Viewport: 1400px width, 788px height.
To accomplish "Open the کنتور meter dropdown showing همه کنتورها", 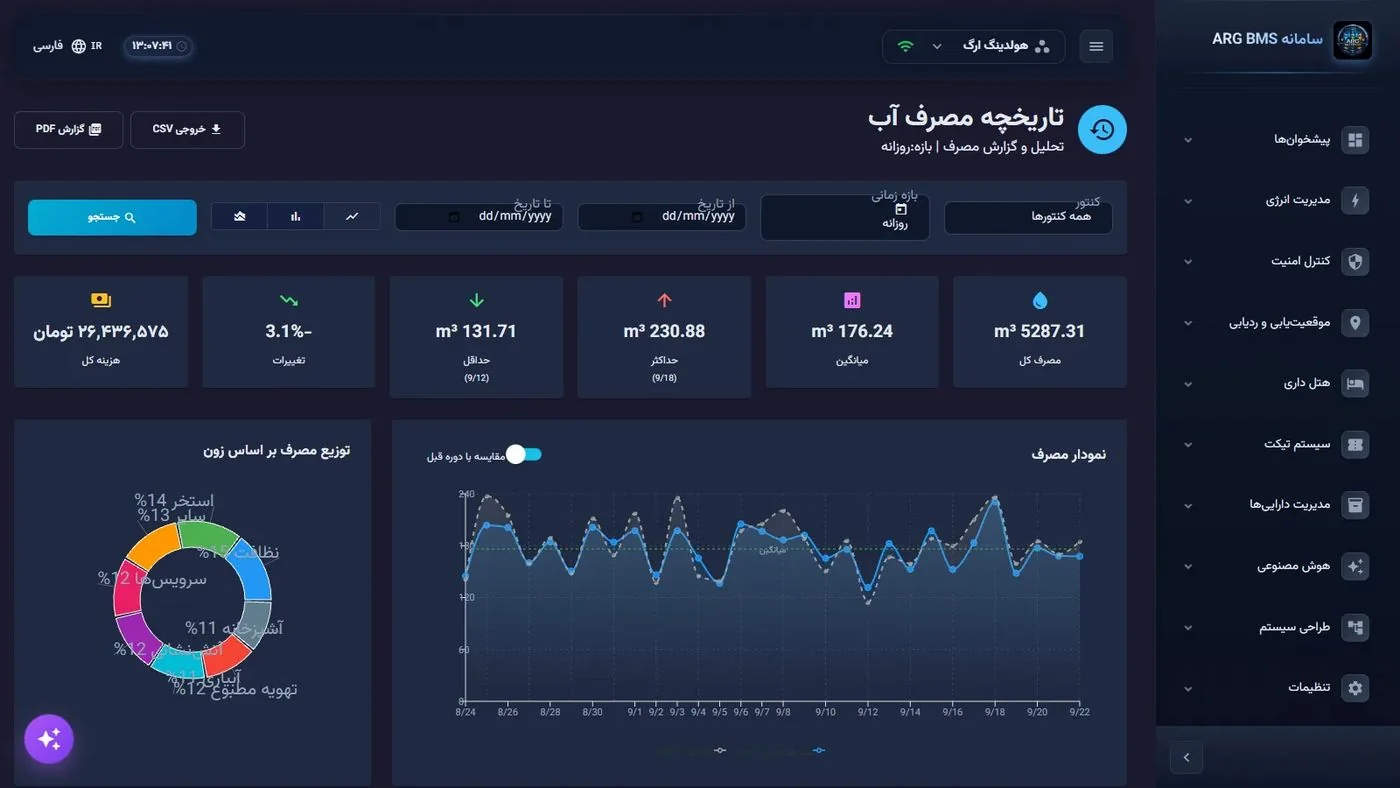I will tap(1028, 217).
